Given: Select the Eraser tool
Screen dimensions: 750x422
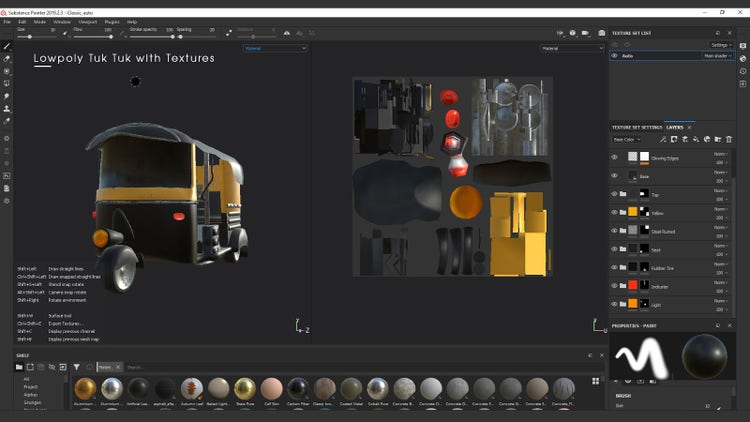Looking at the screenshot, I should click(x=7, y=59).
